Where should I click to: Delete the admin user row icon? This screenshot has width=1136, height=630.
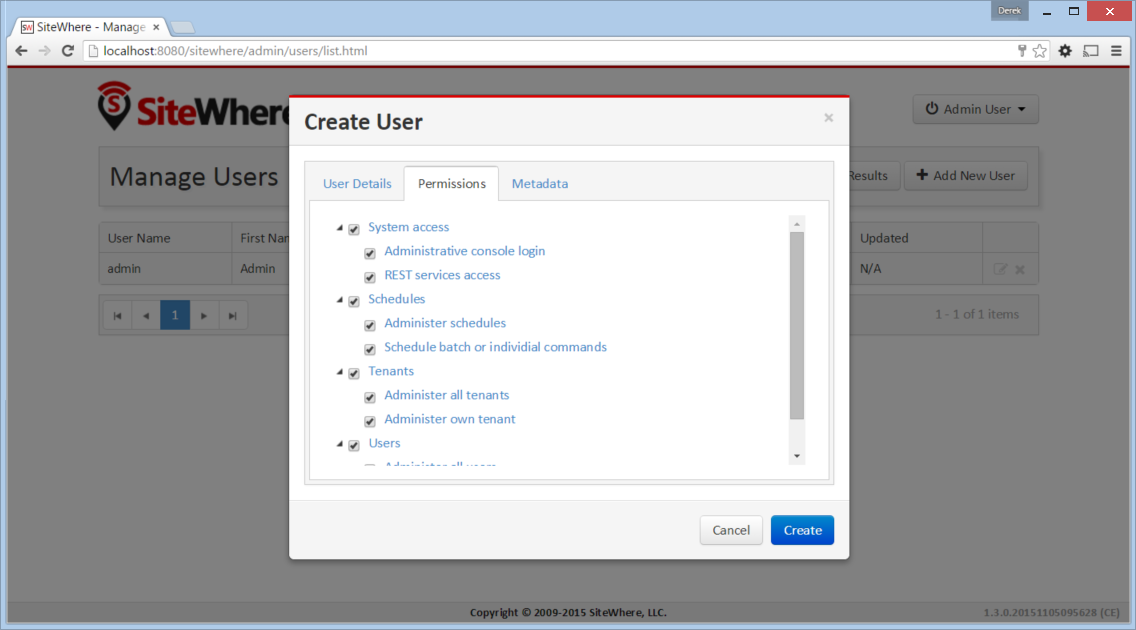click(x=1020, y=269)
